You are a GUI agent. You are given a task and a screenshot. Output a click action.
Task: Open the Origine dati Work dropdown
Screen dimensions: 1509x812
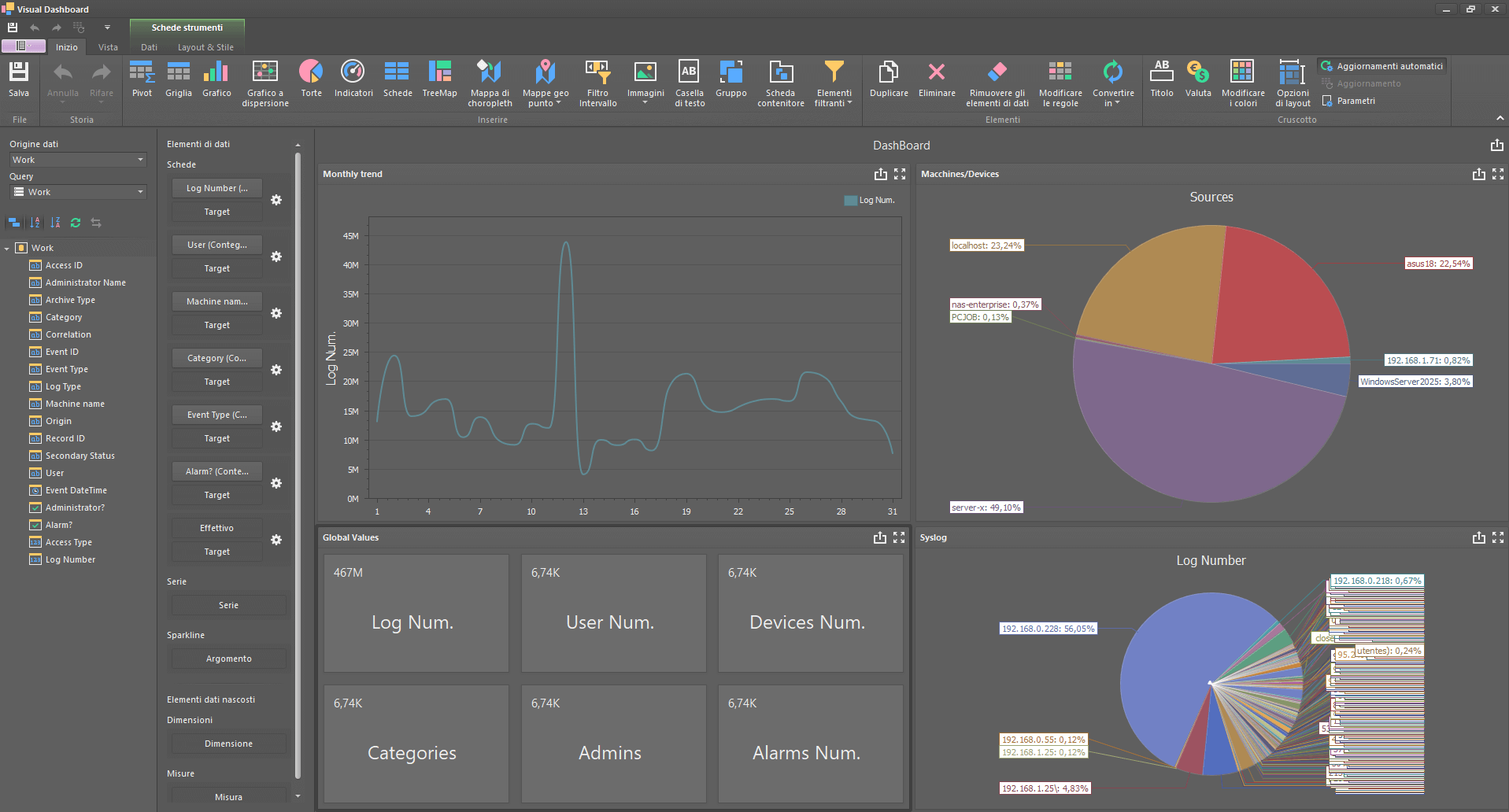coord(78,160)
